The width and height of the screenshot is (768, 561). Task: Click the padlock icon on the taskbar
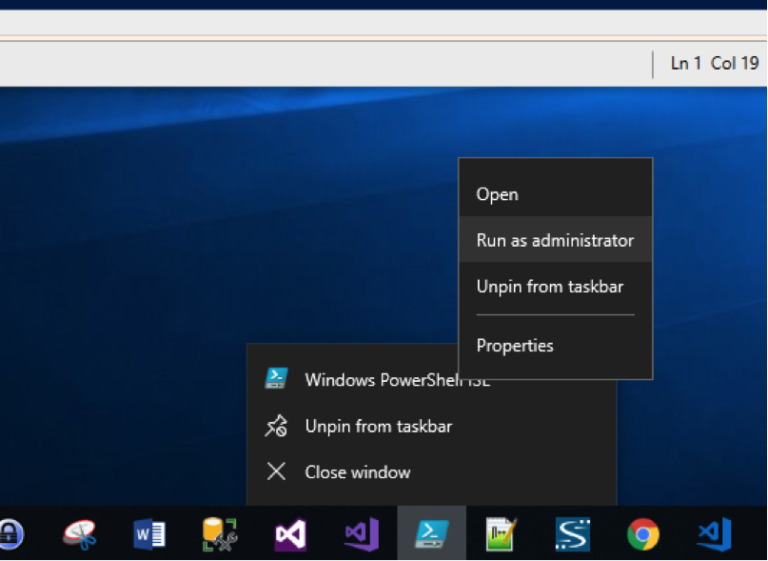click(x=10, y=535)
